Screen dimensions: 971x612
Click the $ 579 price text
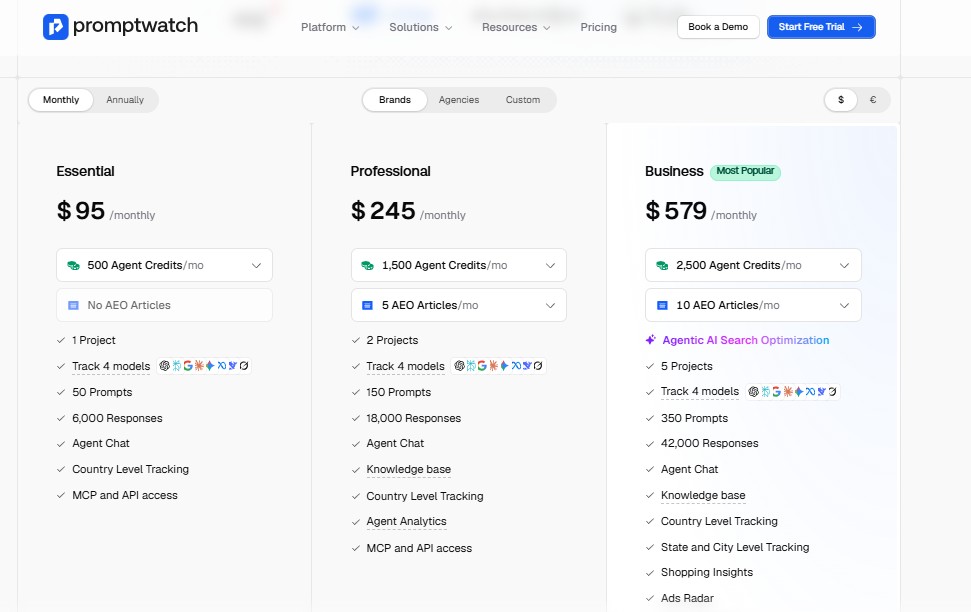[676, 211]
